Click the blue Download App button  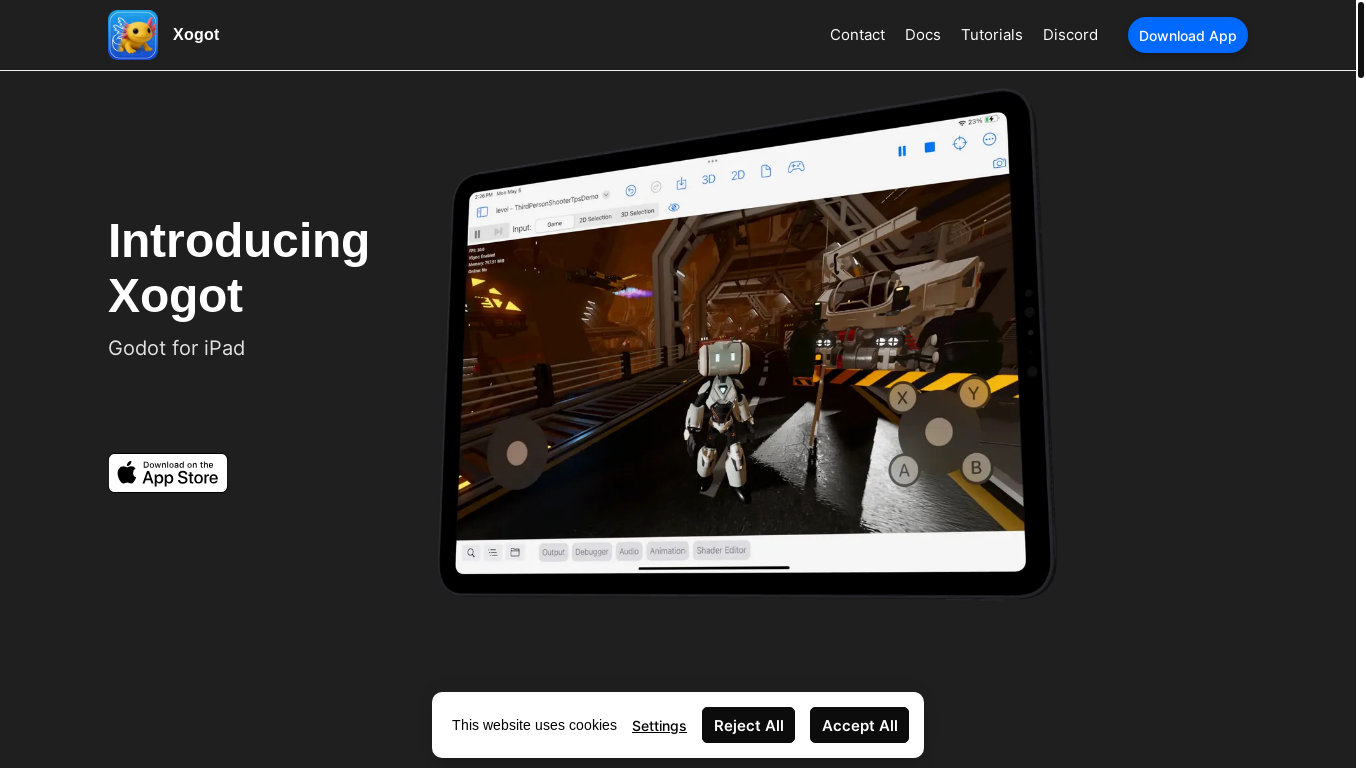[1188, 35]
